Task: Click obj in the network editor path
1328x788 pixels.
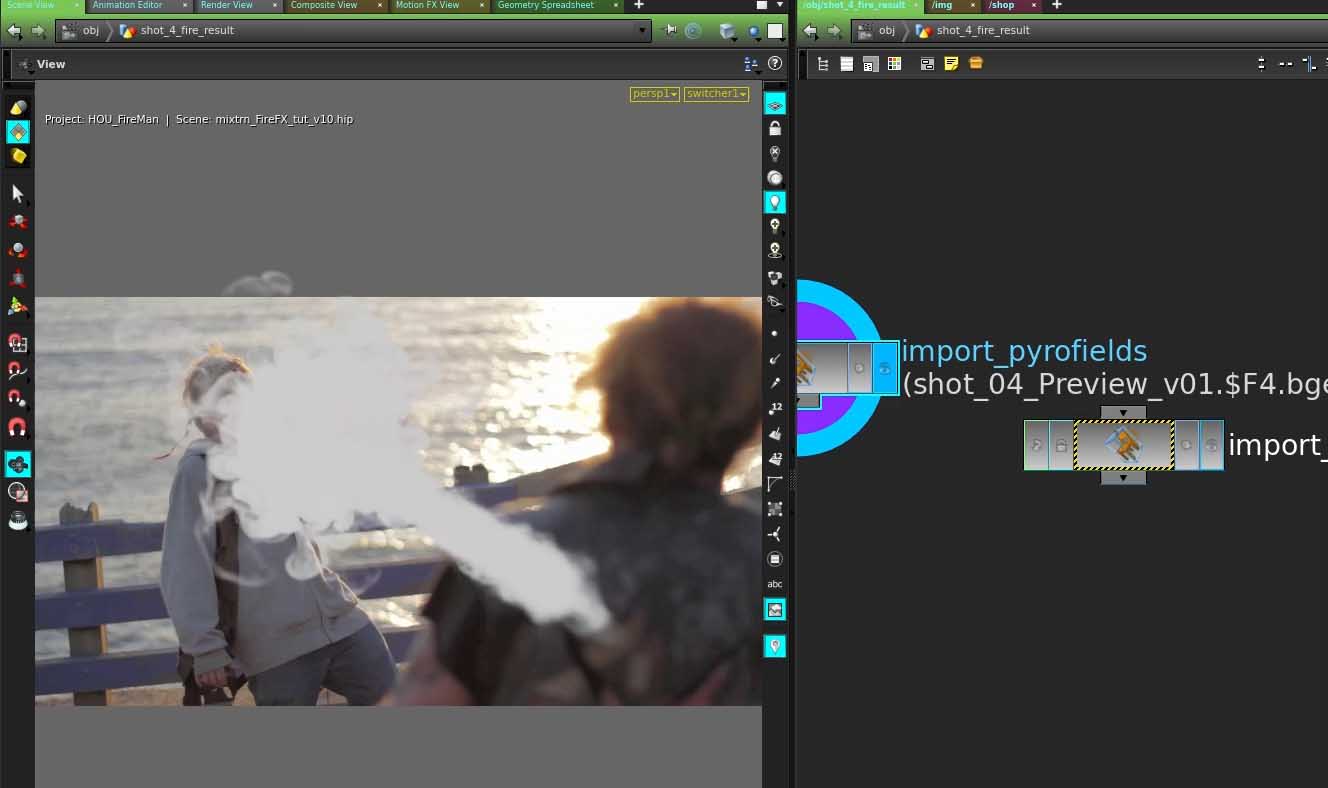Action: pyautogui.click(x=886, y=31)
